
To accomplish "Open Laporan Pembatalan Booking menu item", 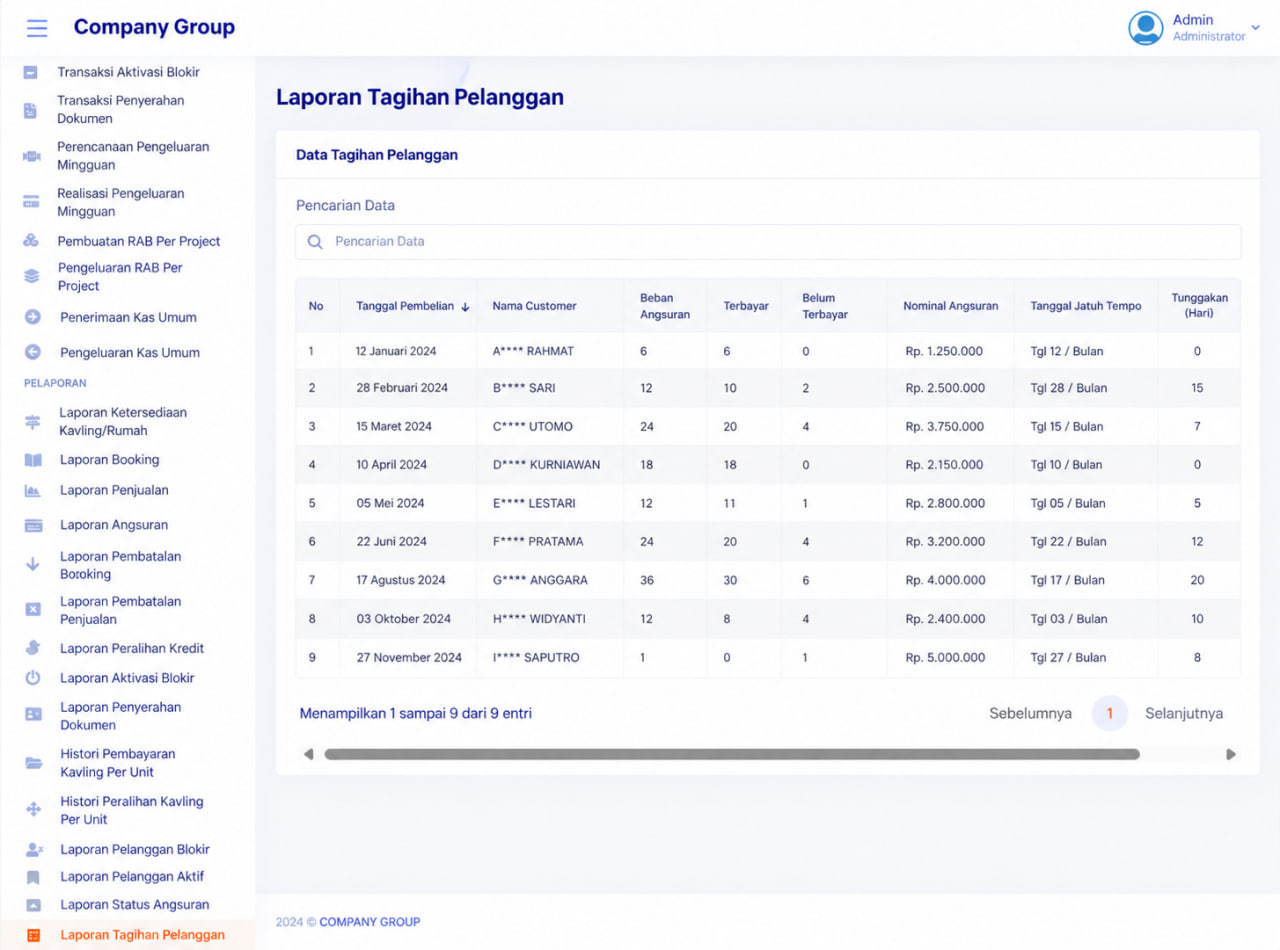I will point(120,565).
